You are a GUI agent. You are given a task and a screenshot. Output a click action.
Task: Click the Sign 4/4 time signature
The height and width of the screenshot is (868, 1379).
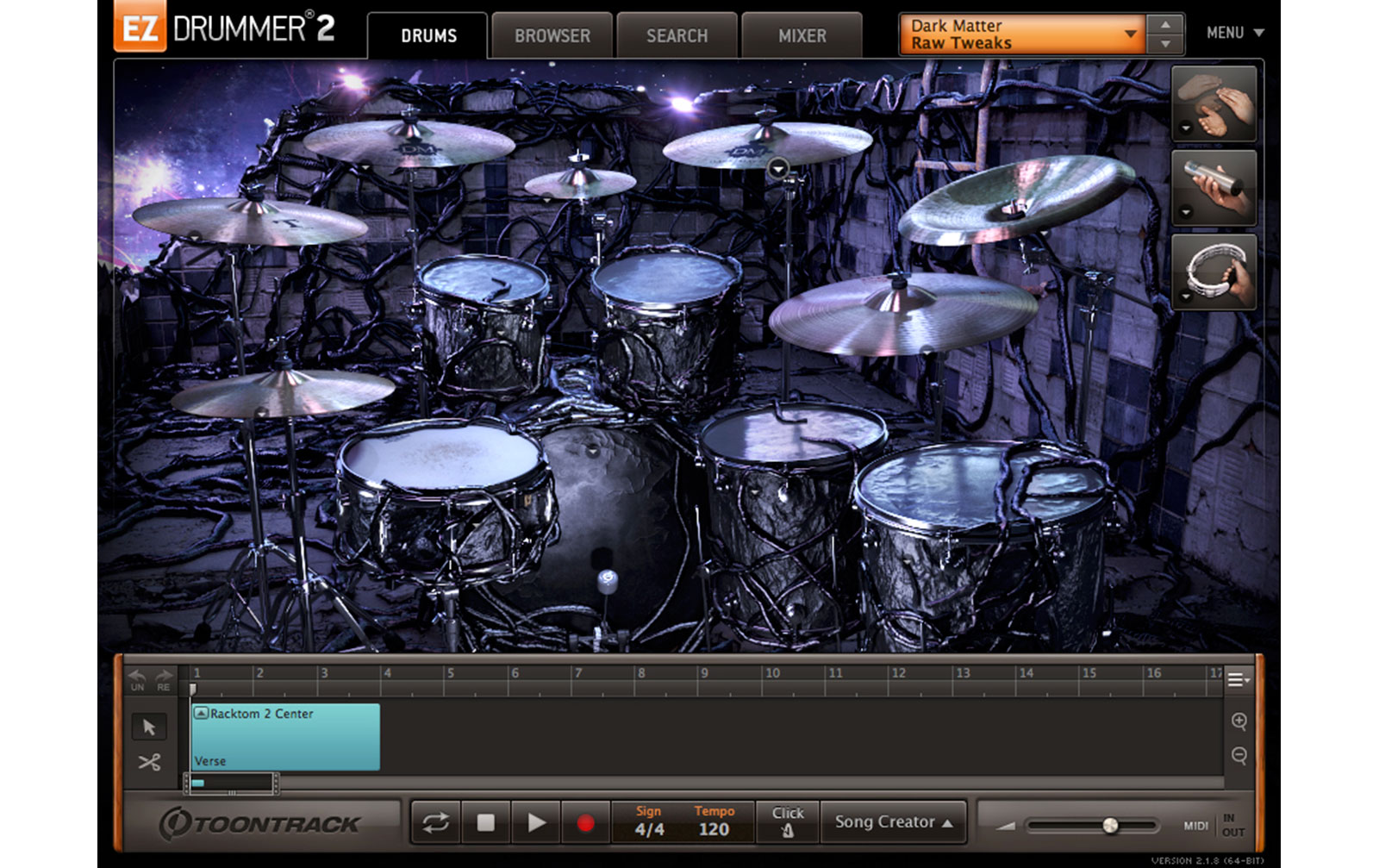point(649,822)
